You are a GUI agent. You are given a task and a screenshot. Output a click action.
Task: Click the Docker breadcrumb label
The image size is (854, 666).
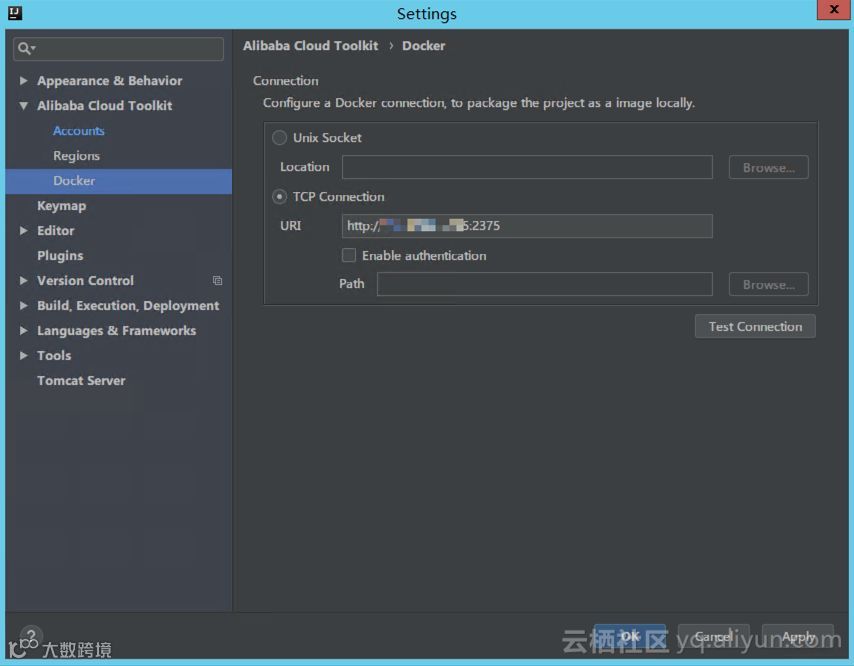[424, 46]
